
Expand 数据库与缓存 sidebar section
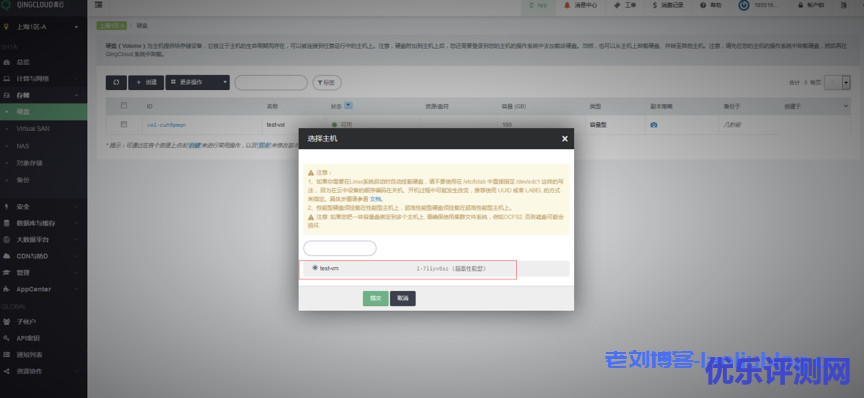(x=44, y=223)
